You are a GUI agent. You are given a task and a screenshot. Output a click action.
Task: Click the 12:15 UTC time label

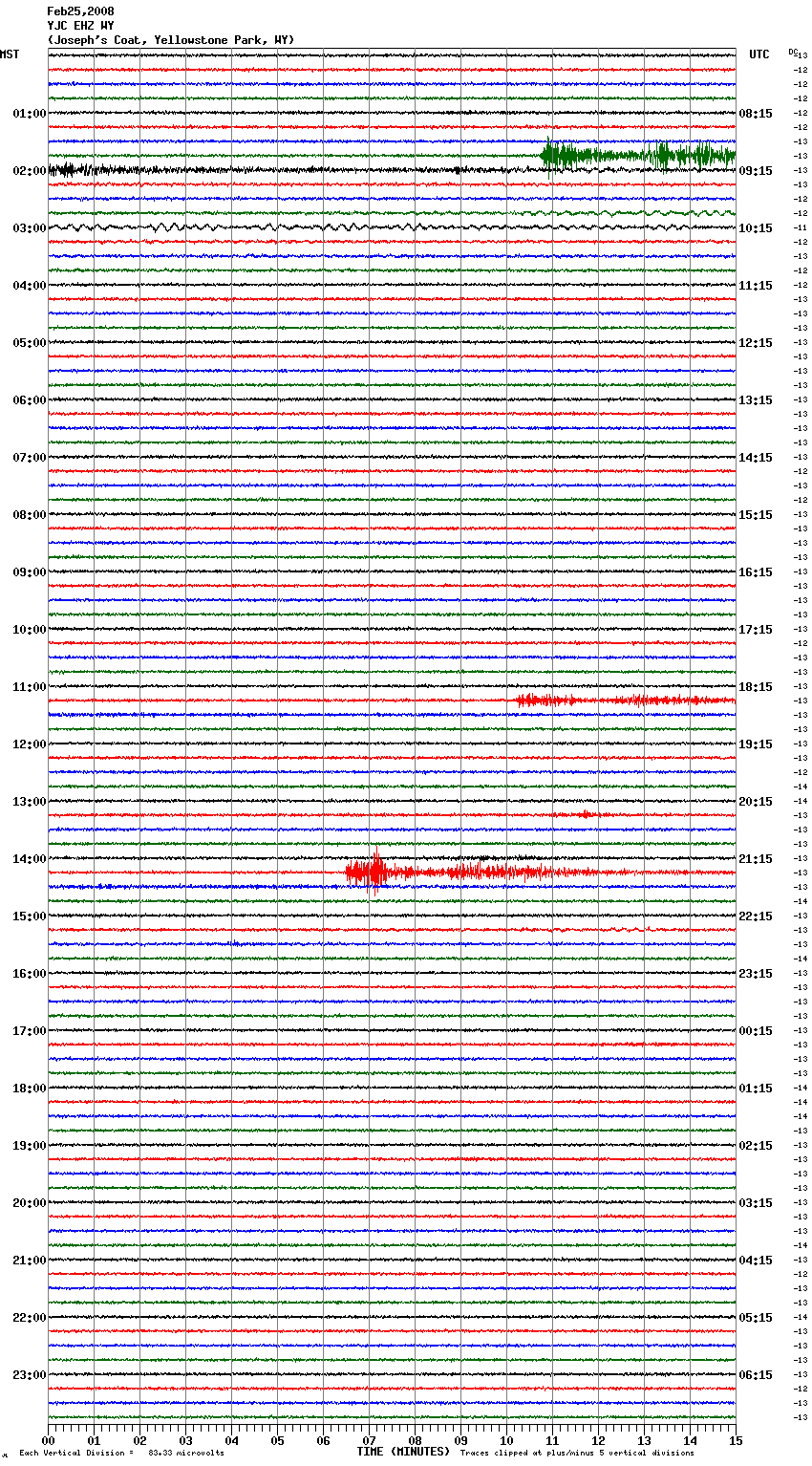(x=756, y=343)
